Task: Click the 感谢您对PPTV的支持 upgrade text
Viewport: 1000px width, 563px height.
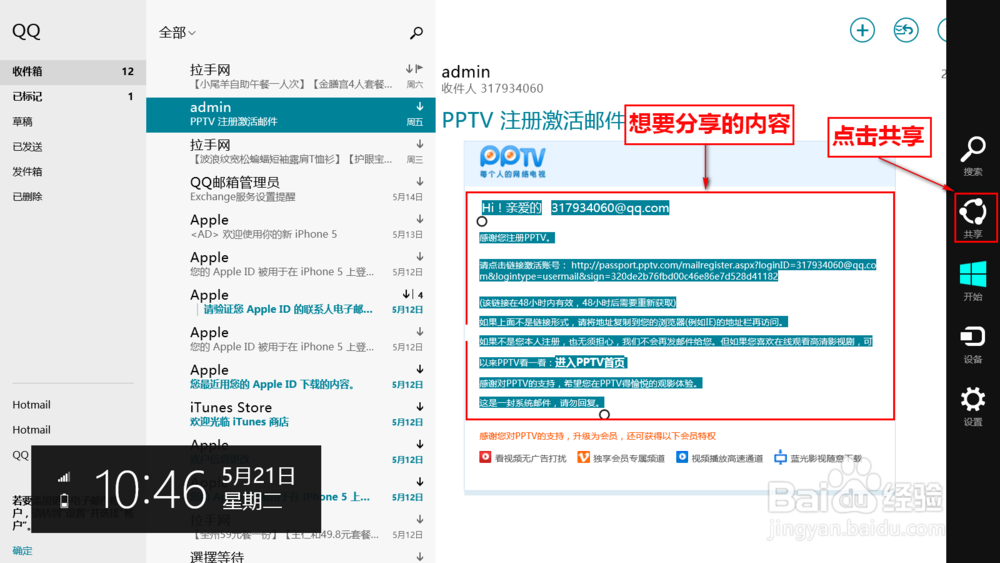Action: [598, 436]
